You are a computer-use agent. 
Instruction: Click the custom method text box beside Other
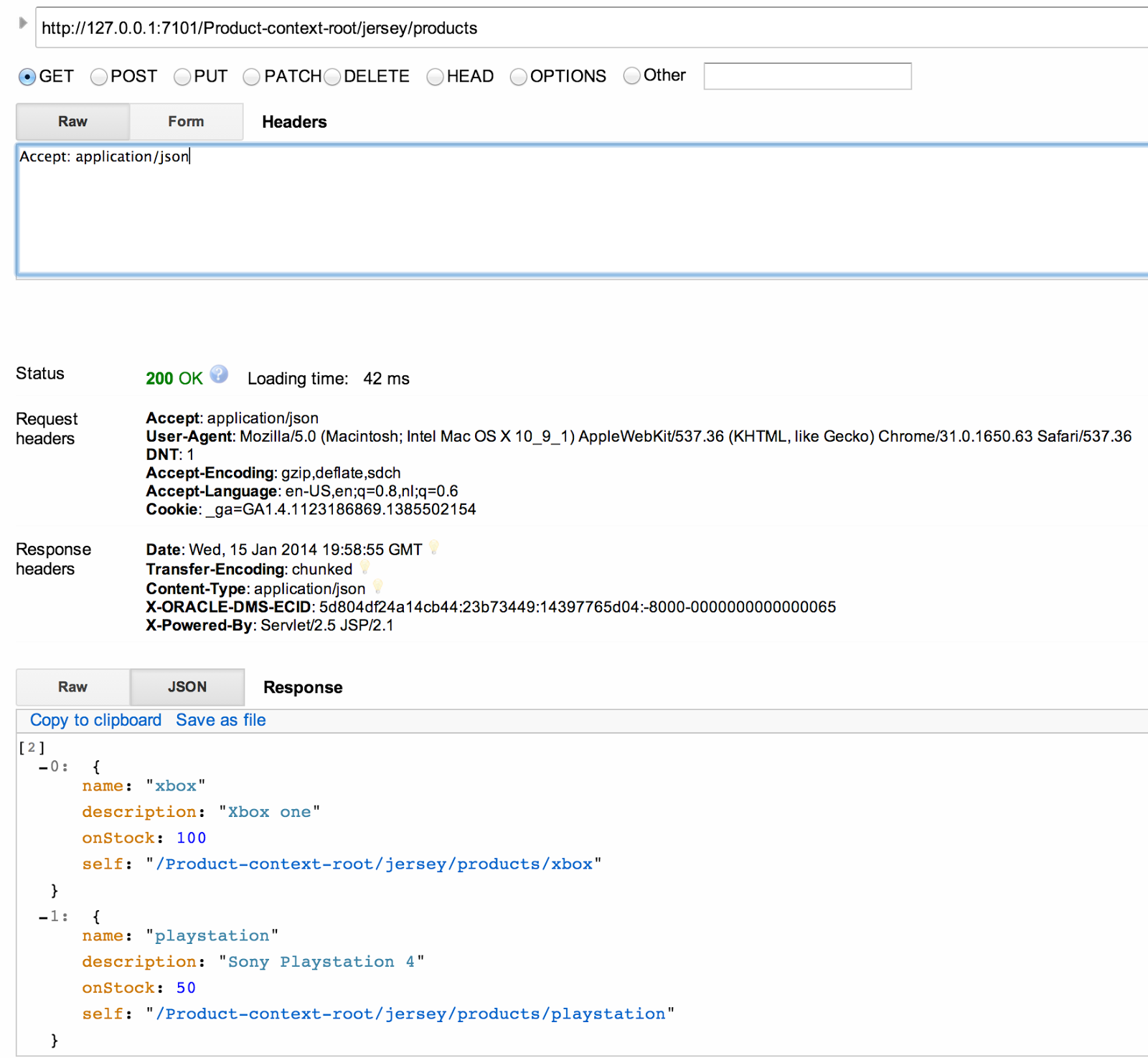coord(807,76)
